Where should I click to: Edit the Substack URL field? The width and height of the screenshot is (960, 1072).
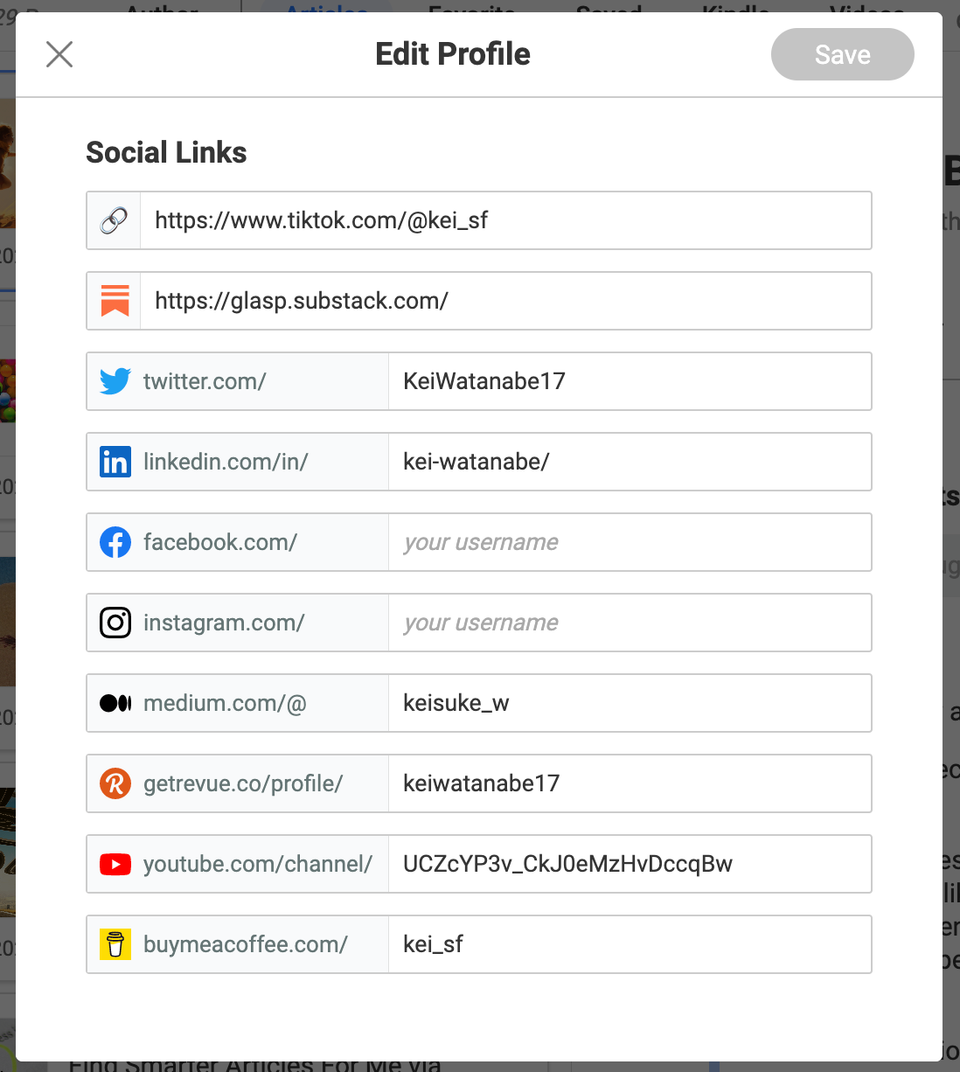(500, 300)
